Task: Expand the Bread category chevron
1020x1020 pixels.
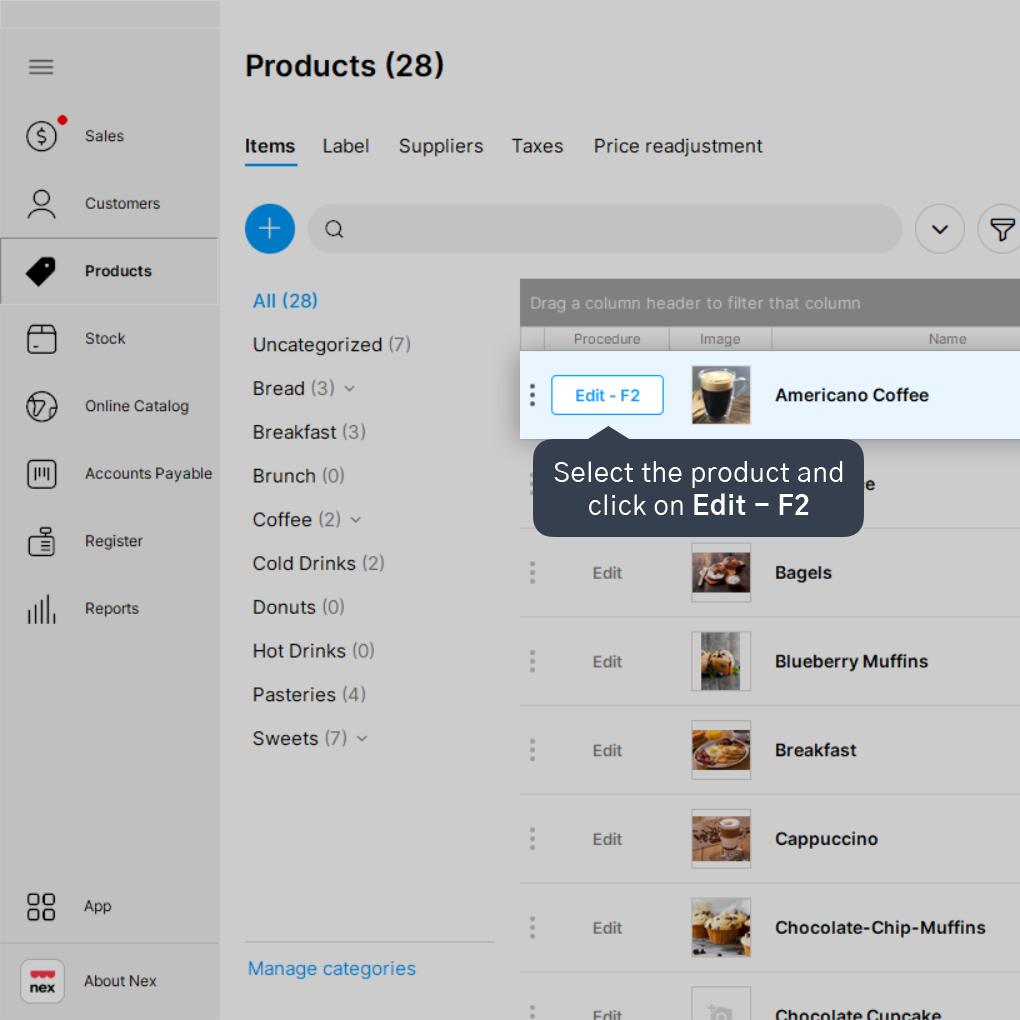Action: [x=350, y=389]
